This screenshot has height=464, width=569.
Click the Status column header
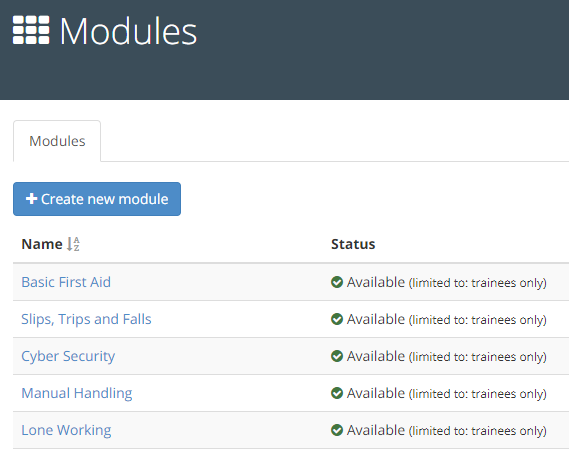coord(353,244)
